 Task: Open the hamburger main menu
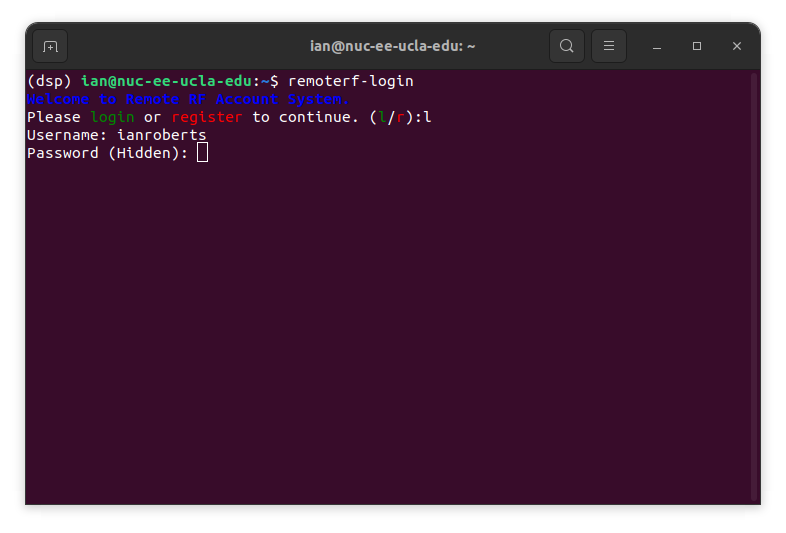point(609,46)
